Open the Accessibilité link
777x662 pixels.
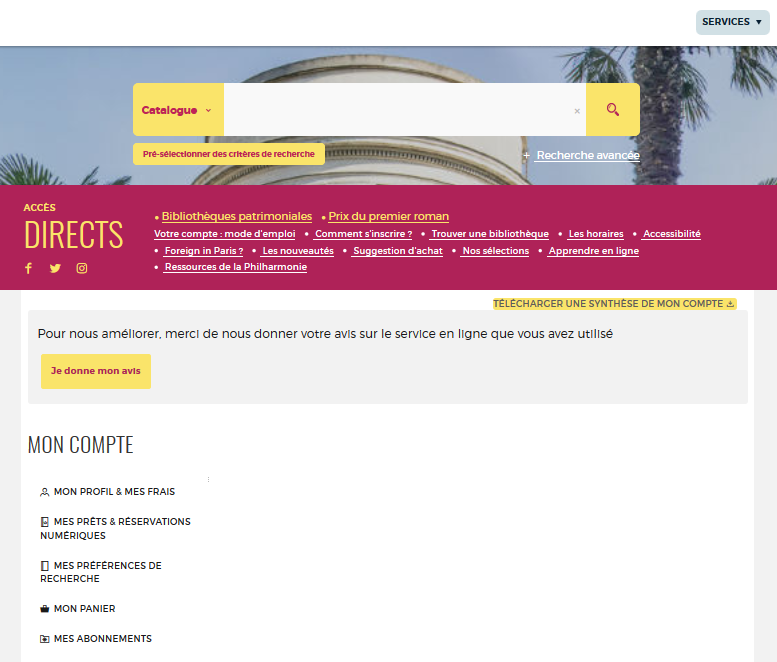671,234
